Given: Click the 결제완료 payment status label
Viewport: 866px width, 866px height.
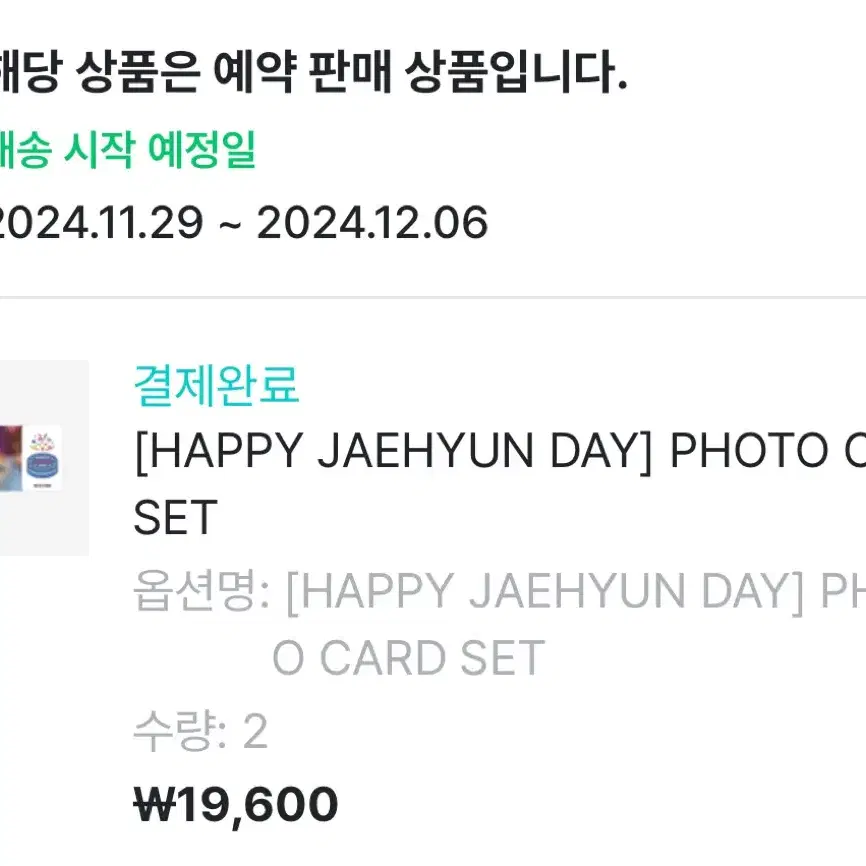Looking at the screenshot, I should [x=216, y=386].
